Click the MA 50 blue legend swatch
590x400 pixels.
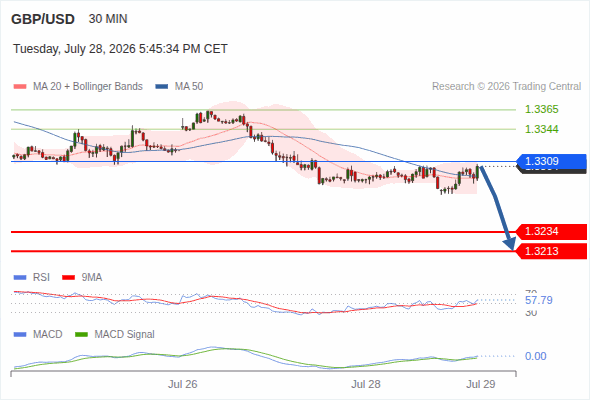point(162,87)
